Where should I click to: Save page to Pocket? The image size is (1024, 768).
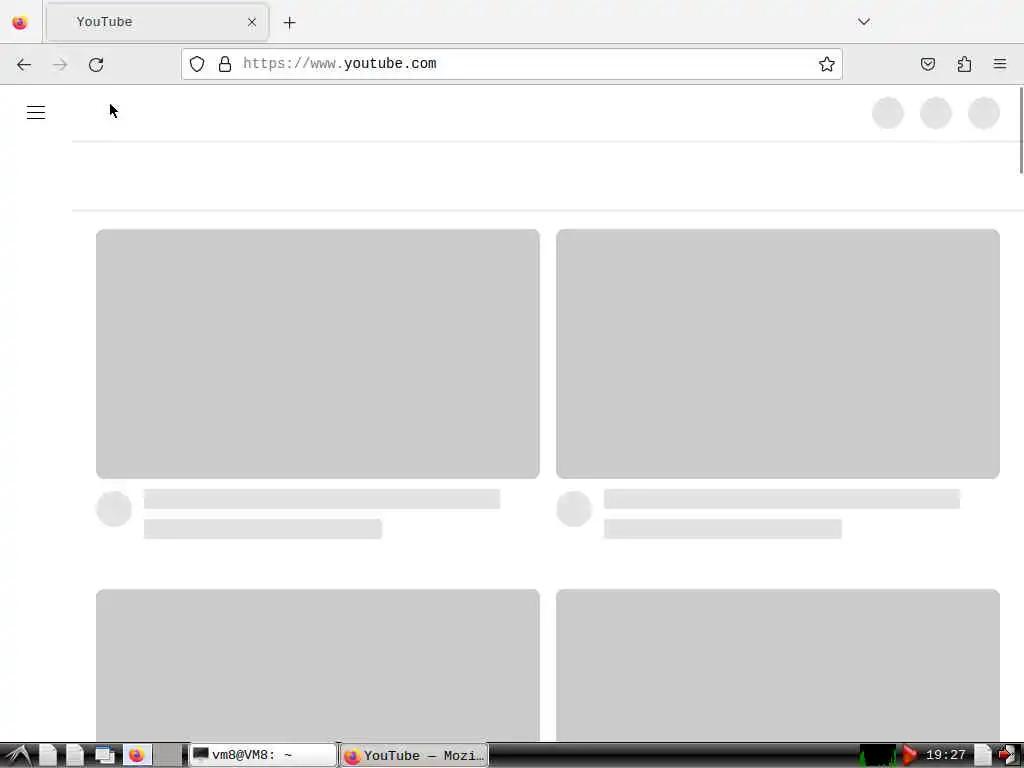(x=927, y=64)
